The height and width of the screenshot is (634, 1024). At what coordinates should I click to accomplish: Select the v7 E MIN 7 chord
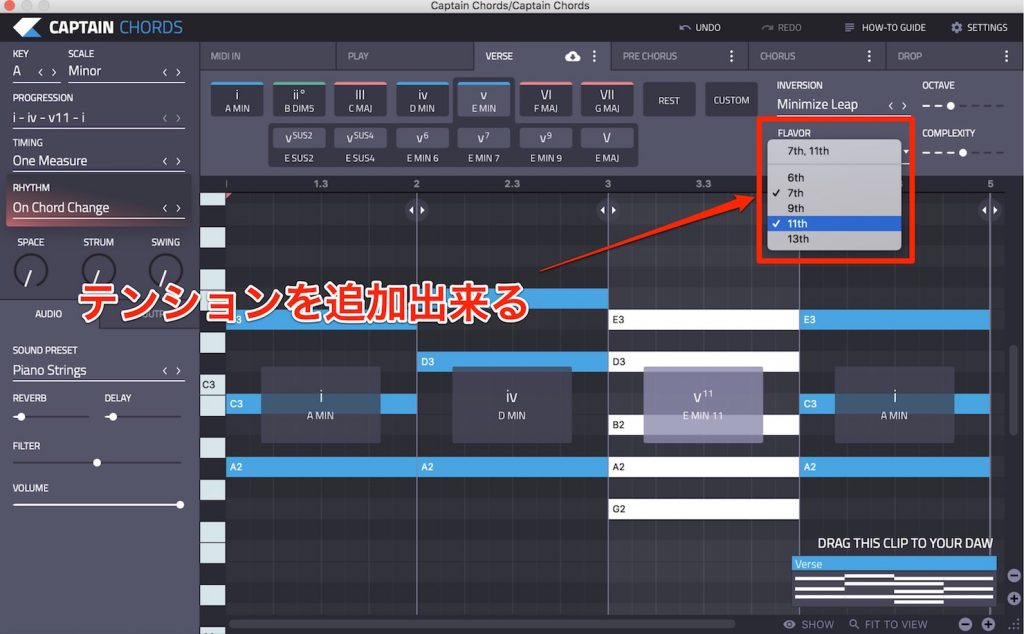point(484,138)
